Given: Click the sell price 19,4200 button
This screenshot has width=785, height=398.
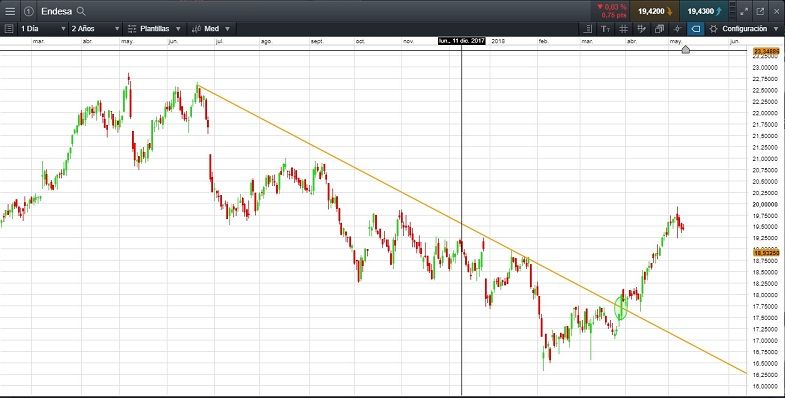Looking at the screenshot, I should point(654,11).
